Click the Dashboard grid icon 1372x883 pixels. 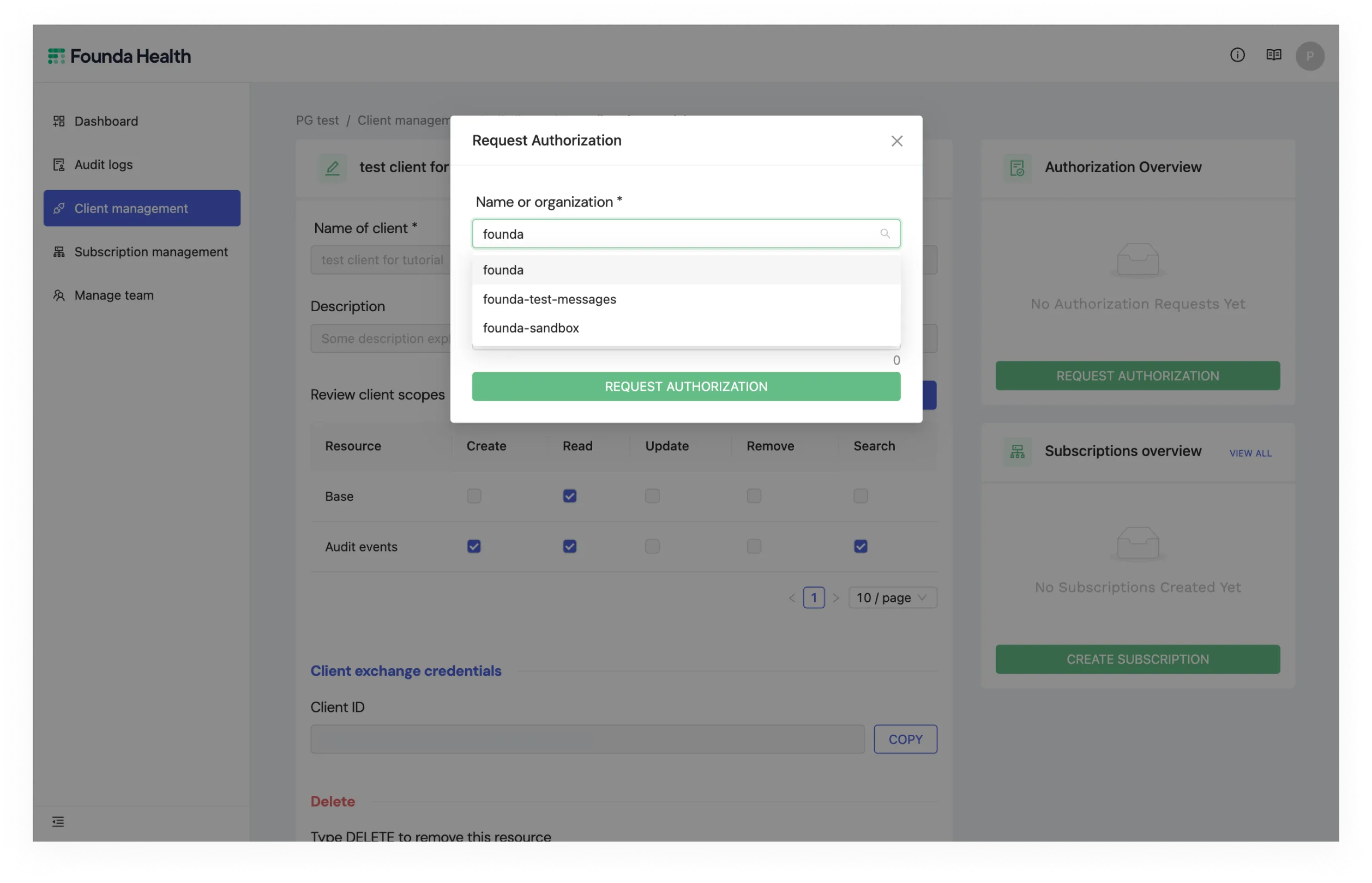(58, 121)
